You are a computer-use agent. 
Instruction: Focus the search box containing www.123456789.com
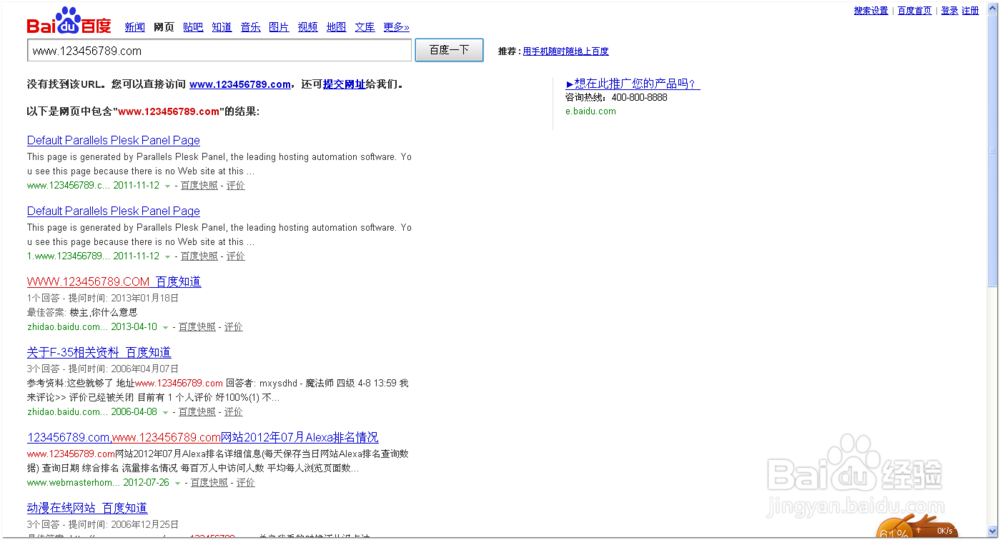coord(219,50)
